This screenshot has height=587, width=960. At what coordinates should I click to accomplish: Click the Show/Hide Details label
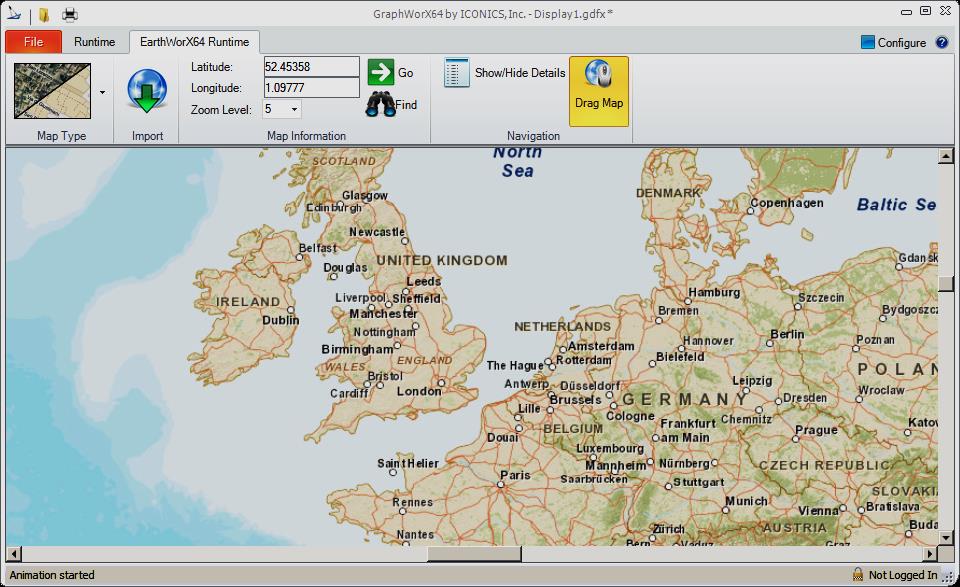pos(520,73)
